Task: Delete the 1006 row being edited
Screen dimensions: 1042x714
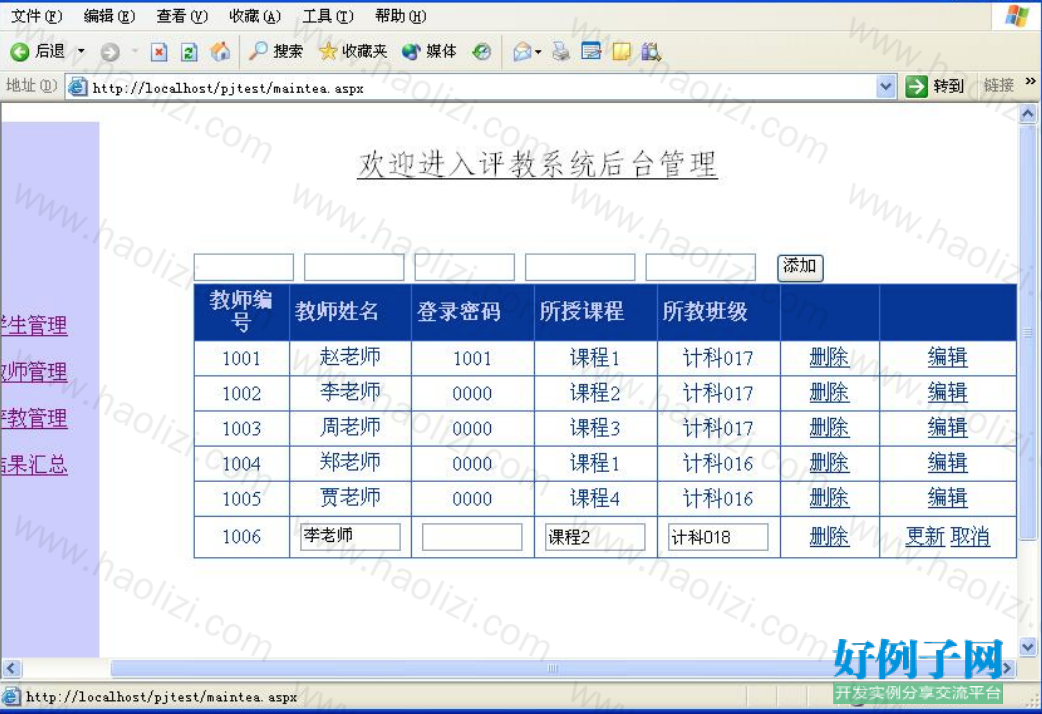Action: coord(829,536)
